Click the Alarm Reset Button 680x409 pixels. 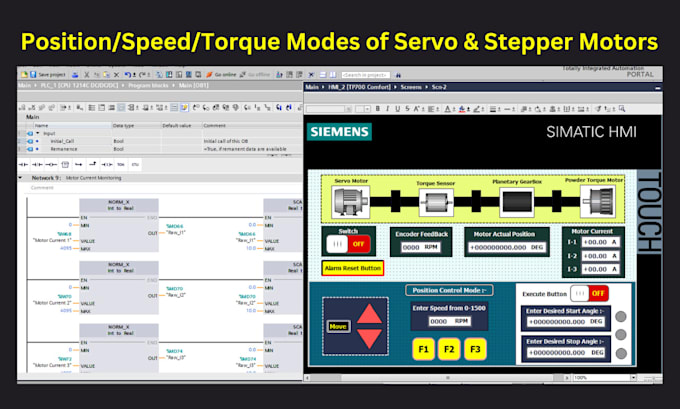click(353, 268)
